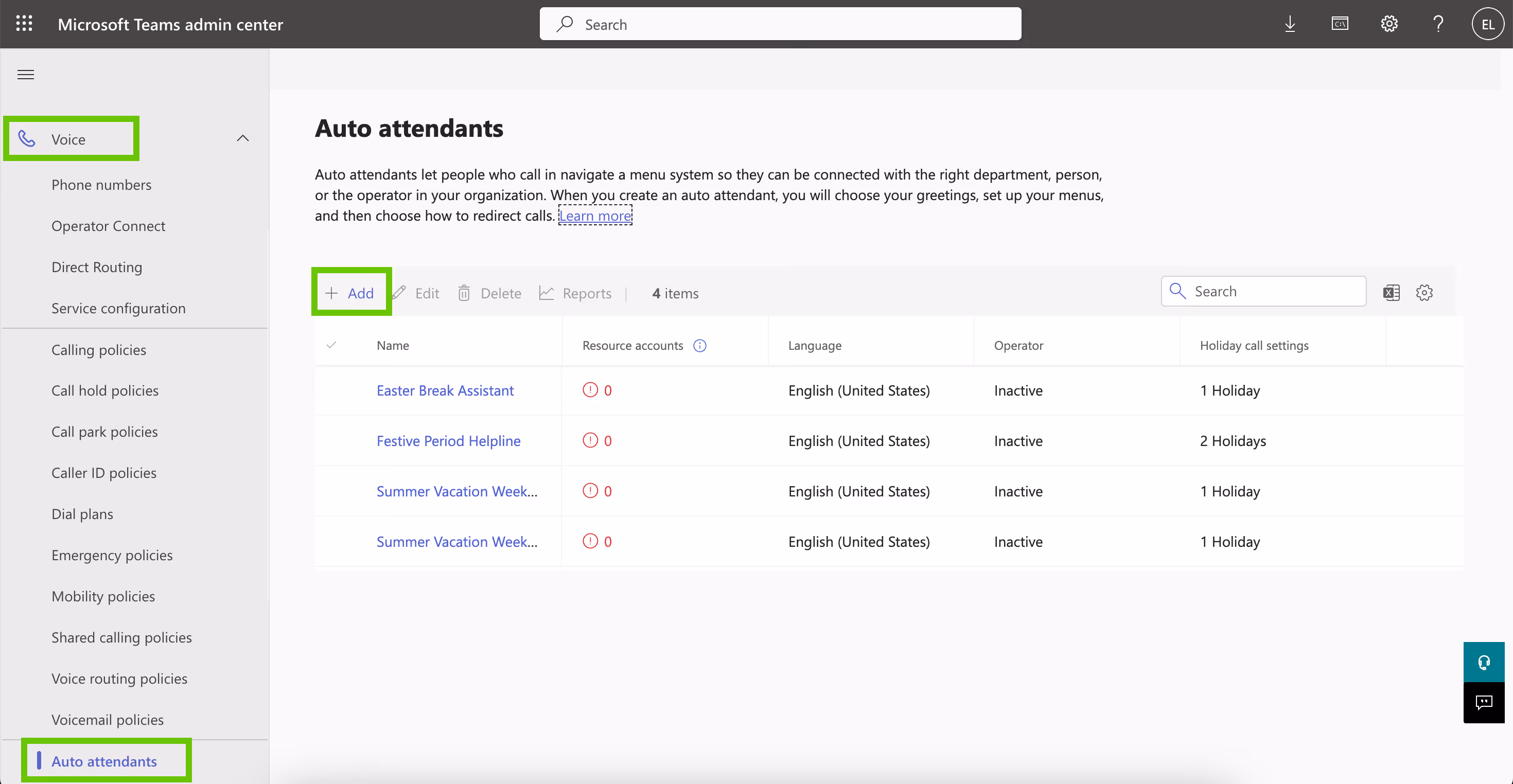Click the Edit pencil icon
Viewport: 1513px width, 784px height.
(x=399, y=293)
